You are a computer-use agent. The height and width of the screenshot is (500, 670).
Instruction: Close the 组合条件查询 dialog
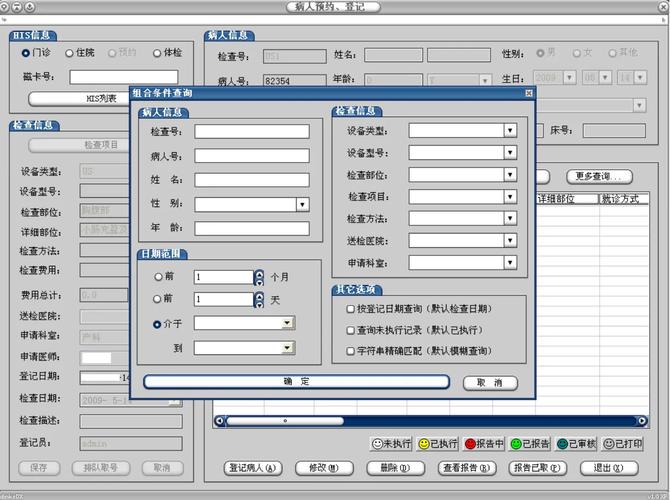click(x=529, y=93)
